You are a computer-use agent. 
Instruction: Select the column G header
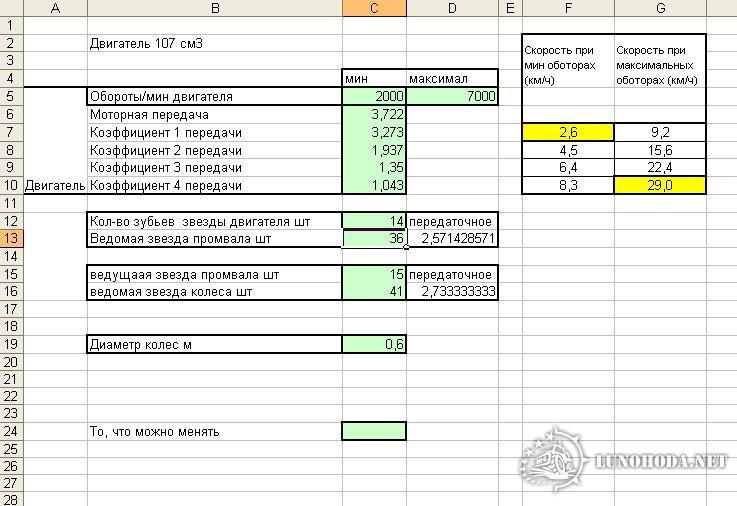660,9
